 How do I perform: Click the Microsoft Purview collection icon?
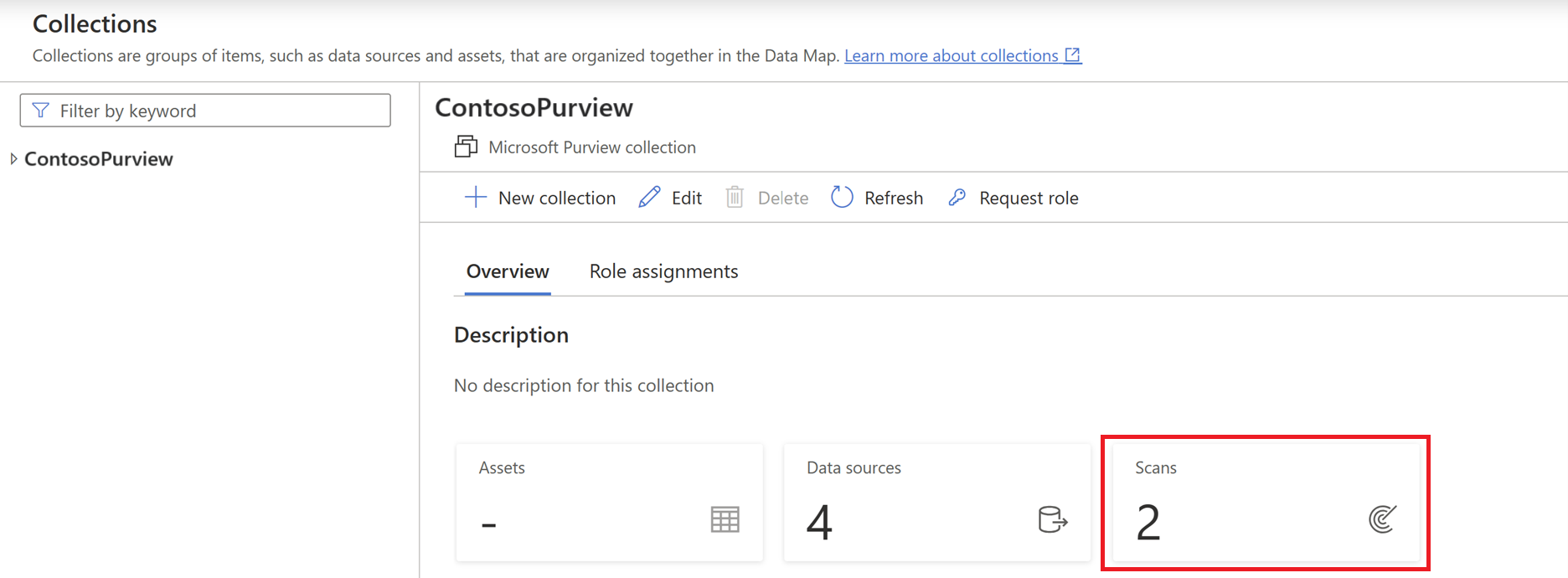coord(466,147)
